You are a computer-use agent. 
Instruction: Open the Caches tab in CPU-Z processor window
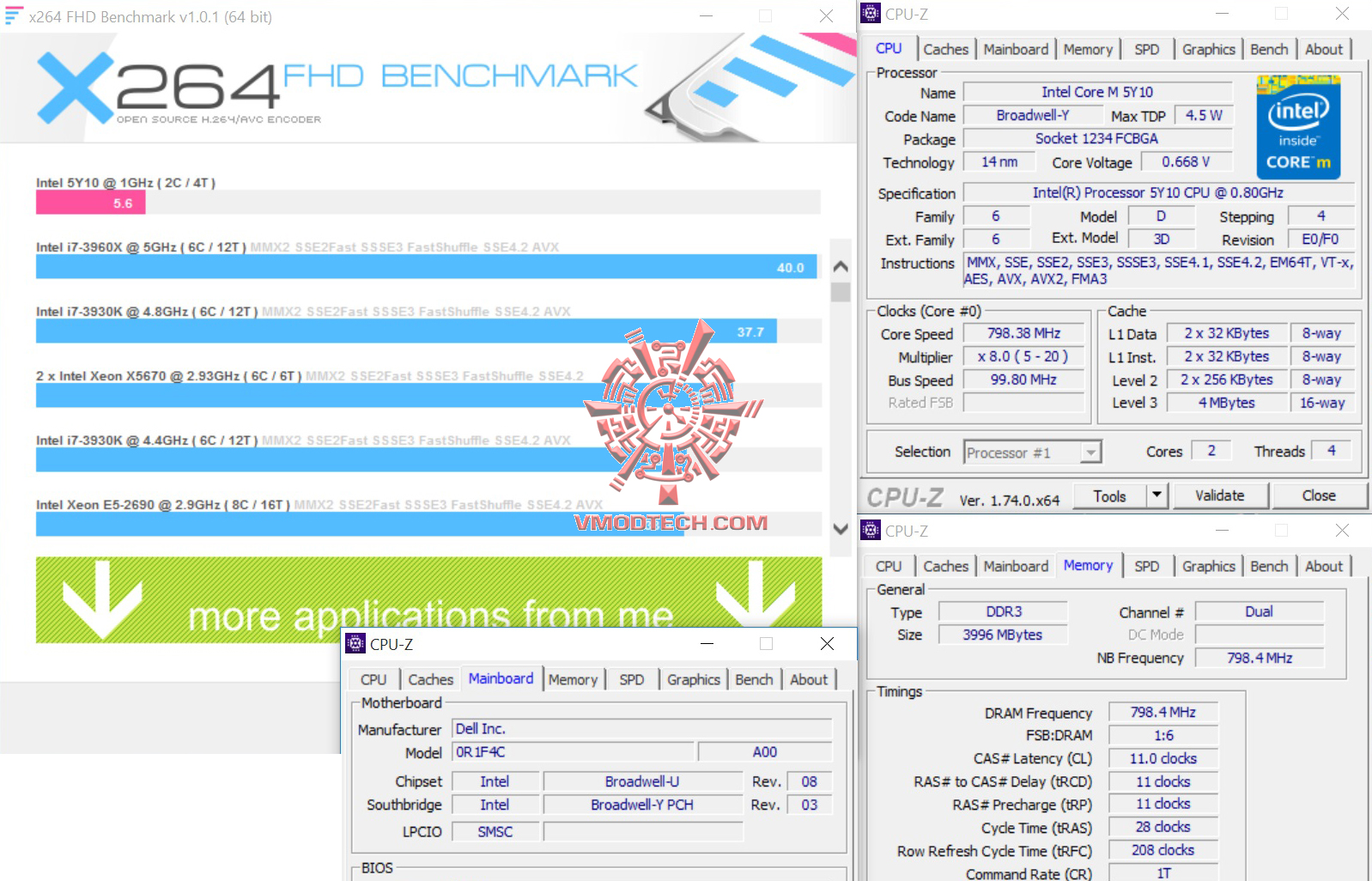[945, 50]
